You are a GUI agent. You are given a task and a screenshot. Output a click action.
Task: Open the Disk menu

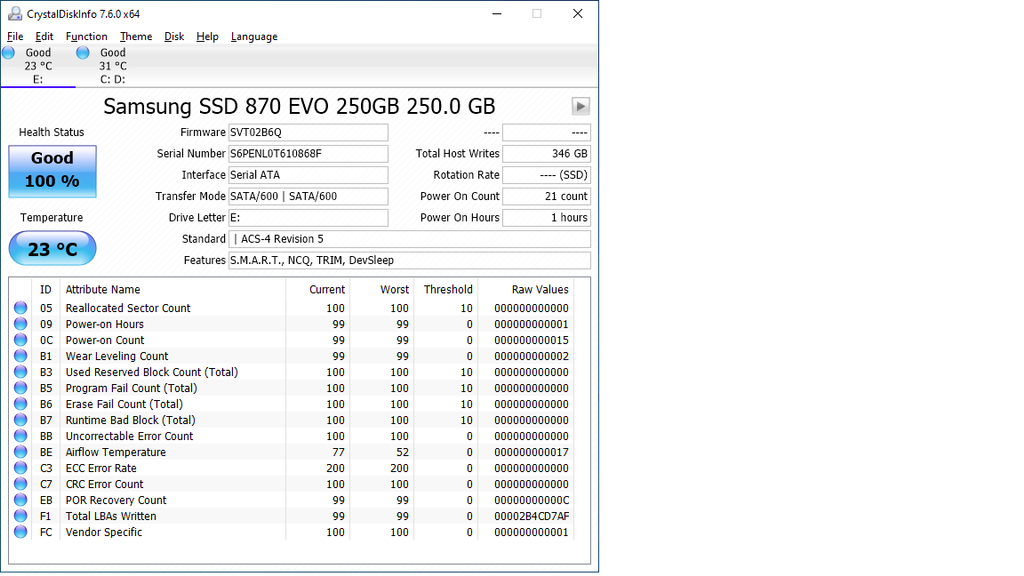pos(174,37)
